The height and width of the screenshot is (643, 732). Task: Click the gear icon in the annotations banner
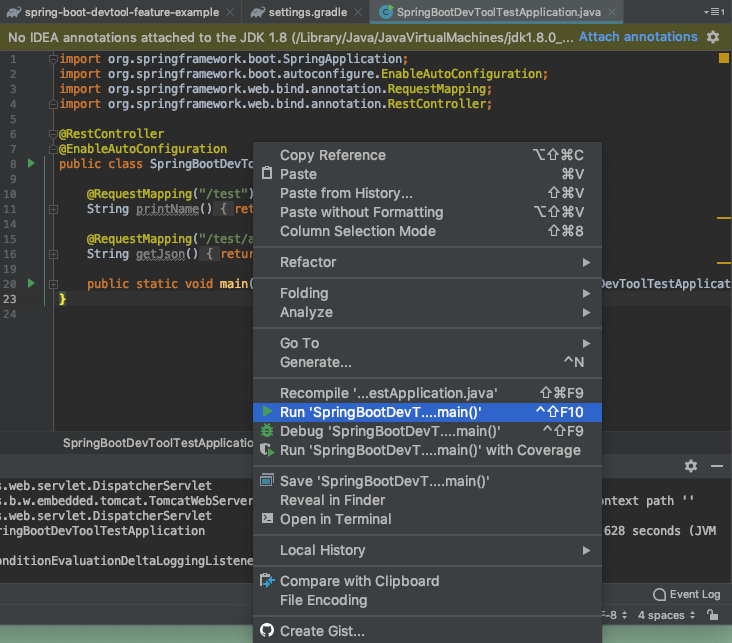(712, 37)
